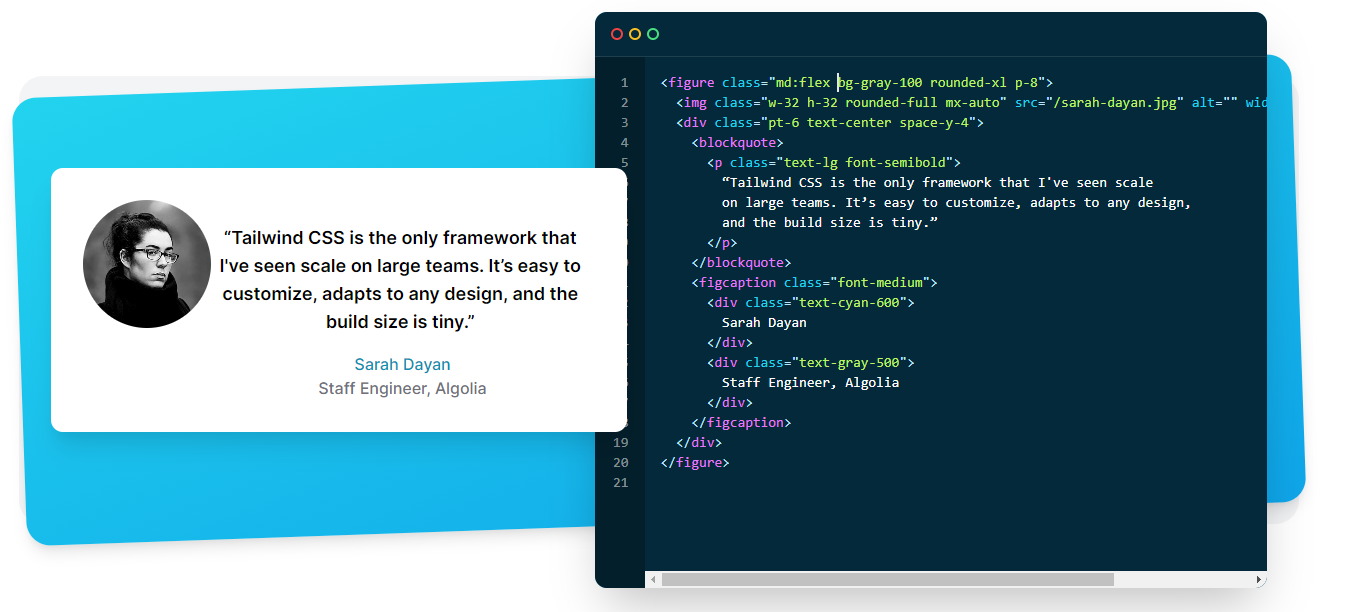
Task: Click the <div class="pt-6 text-center space-y-4"> line
Action: tap(830, 123)
